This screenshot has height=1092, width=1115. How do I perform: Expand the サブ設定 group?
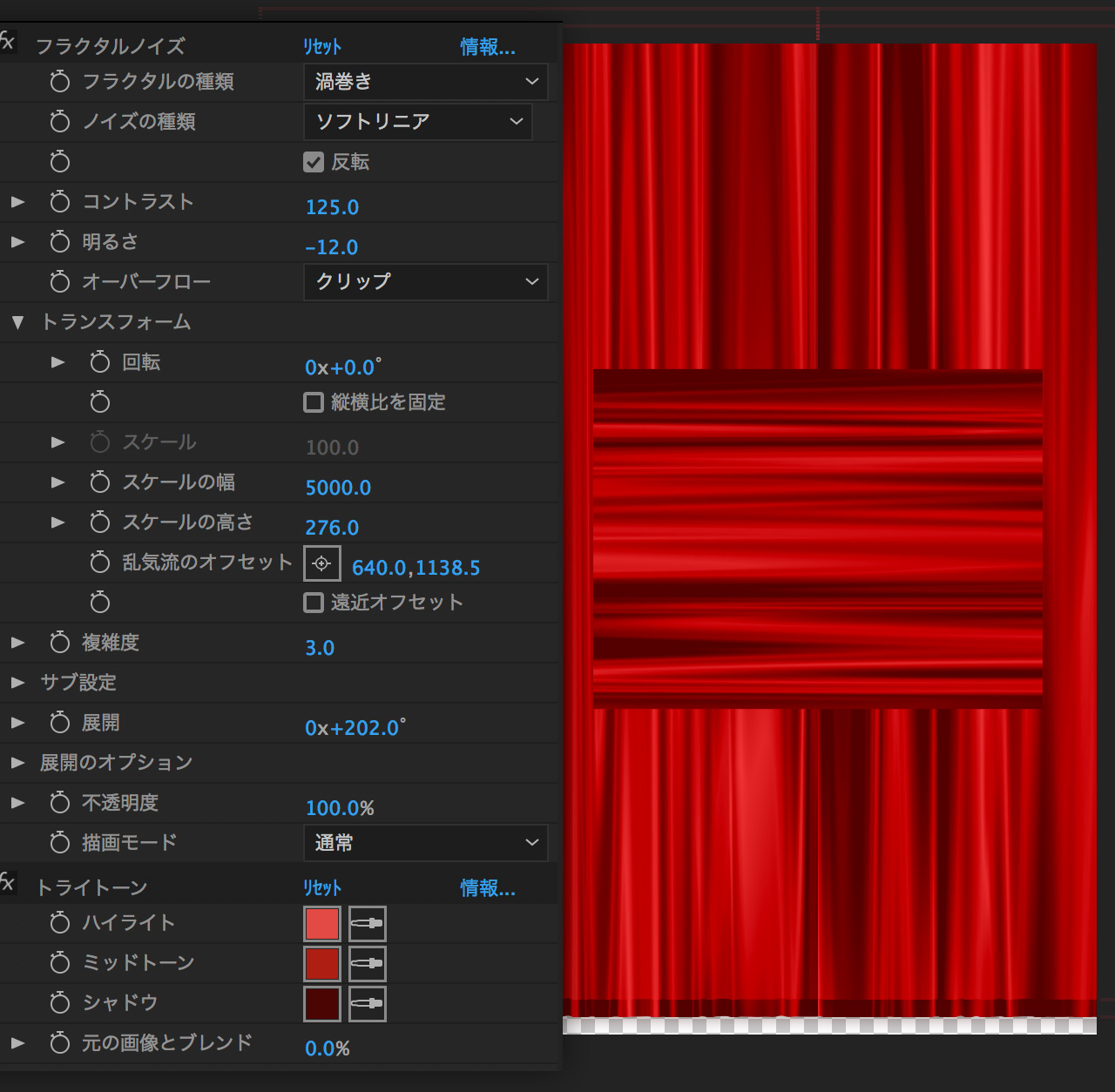point(17,683)
